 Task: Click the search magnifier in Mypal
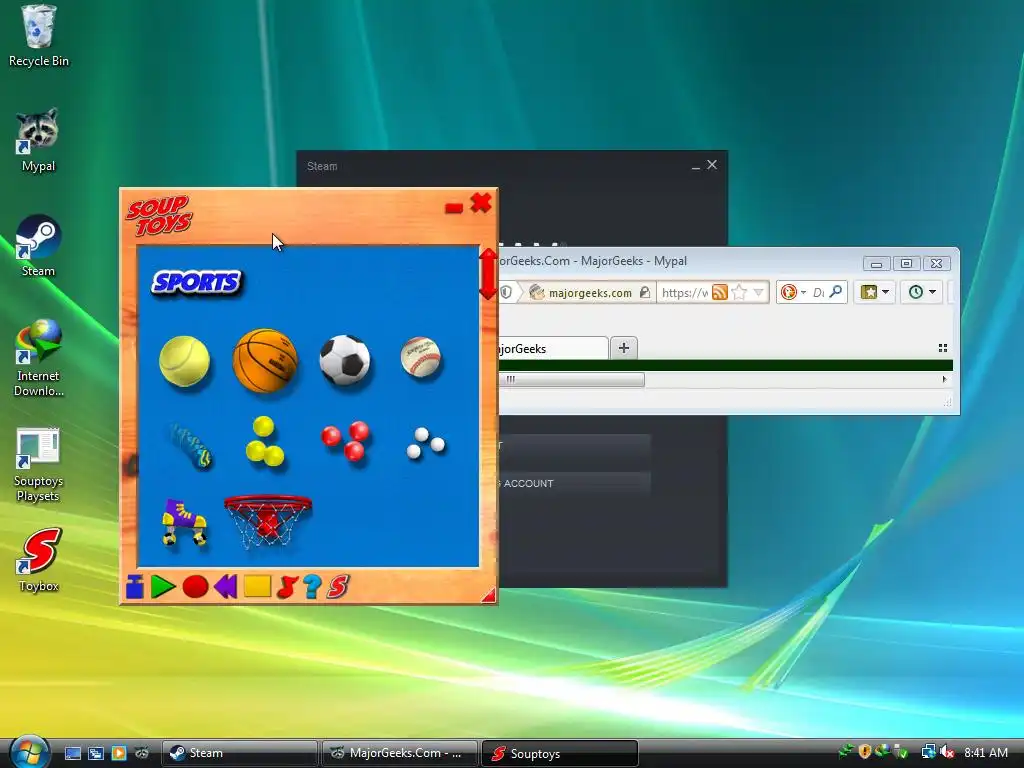[x=835, y=291]
